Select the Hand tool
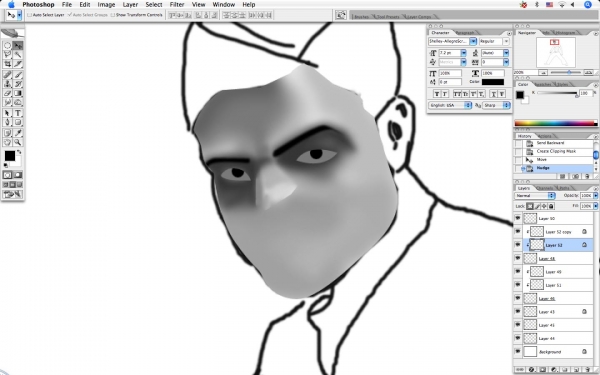 point(7,142)
